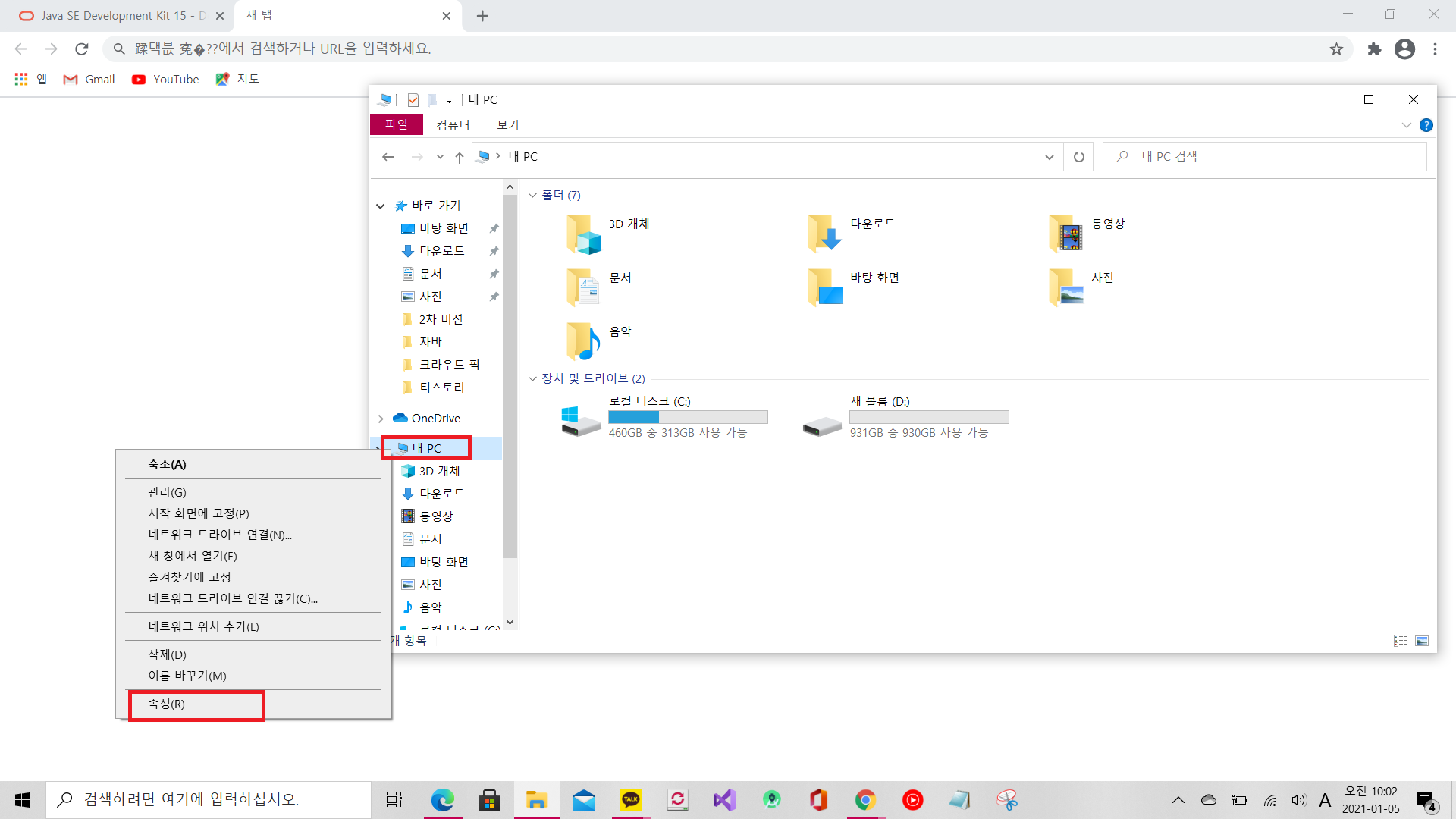Image resolution: width=1456 pixels, height=819 pixels.
Task: Collapse the 바로 가기 quick access node
Action: coord(381,206)
